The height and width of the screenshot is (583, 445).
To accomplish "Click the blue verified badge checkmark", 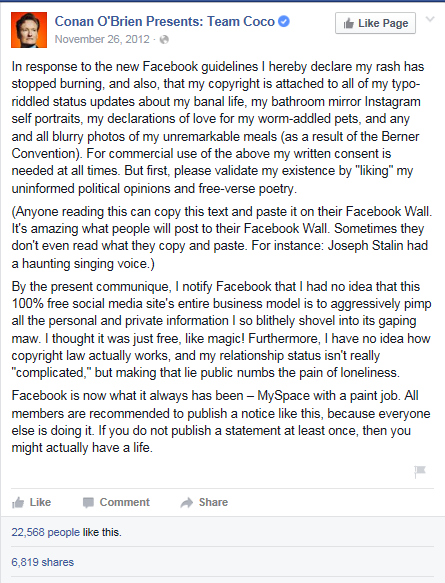I will [284, 22].
